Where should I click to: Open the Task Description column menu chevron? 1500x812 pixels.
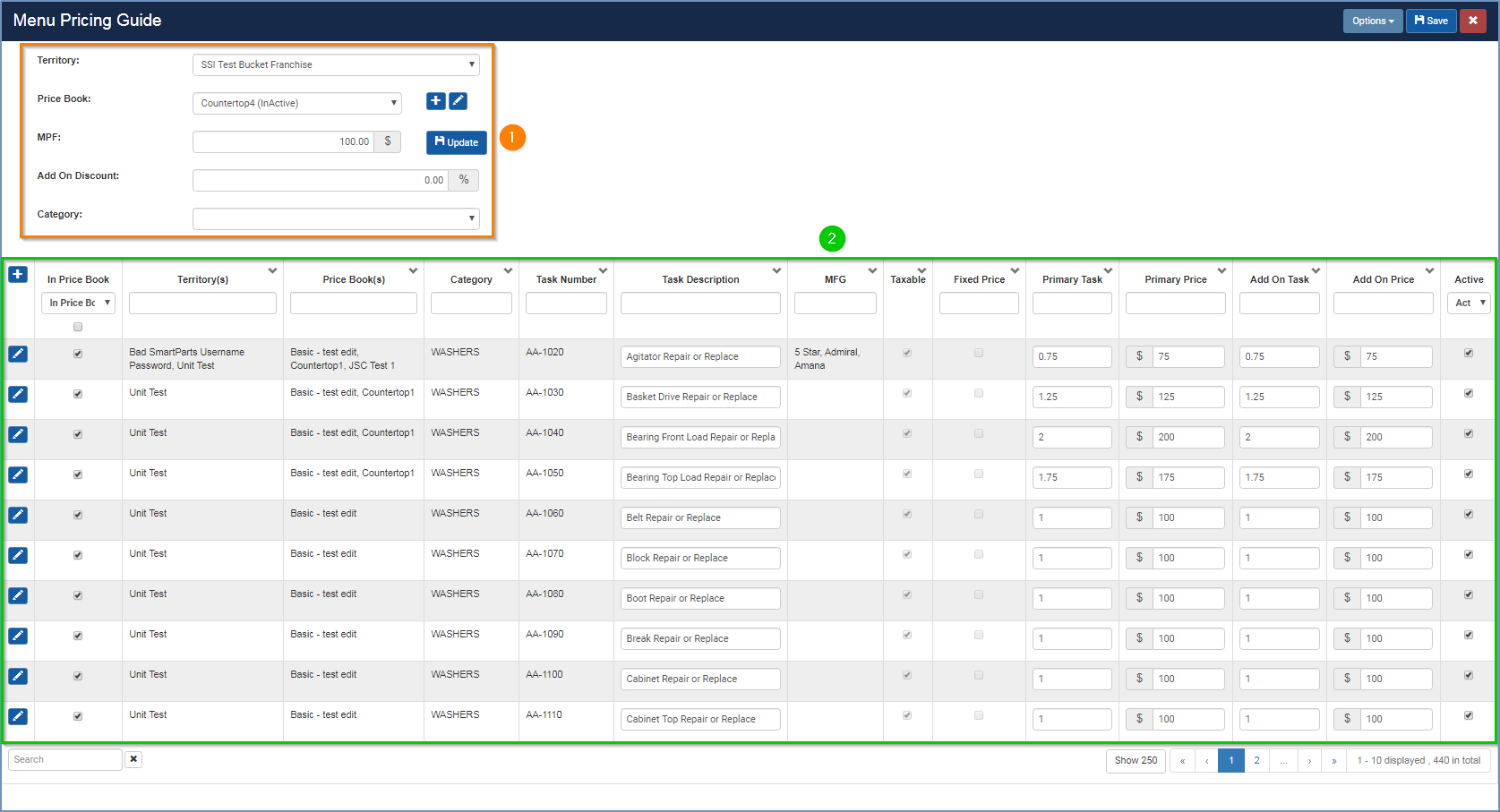[x=776, y=270]
